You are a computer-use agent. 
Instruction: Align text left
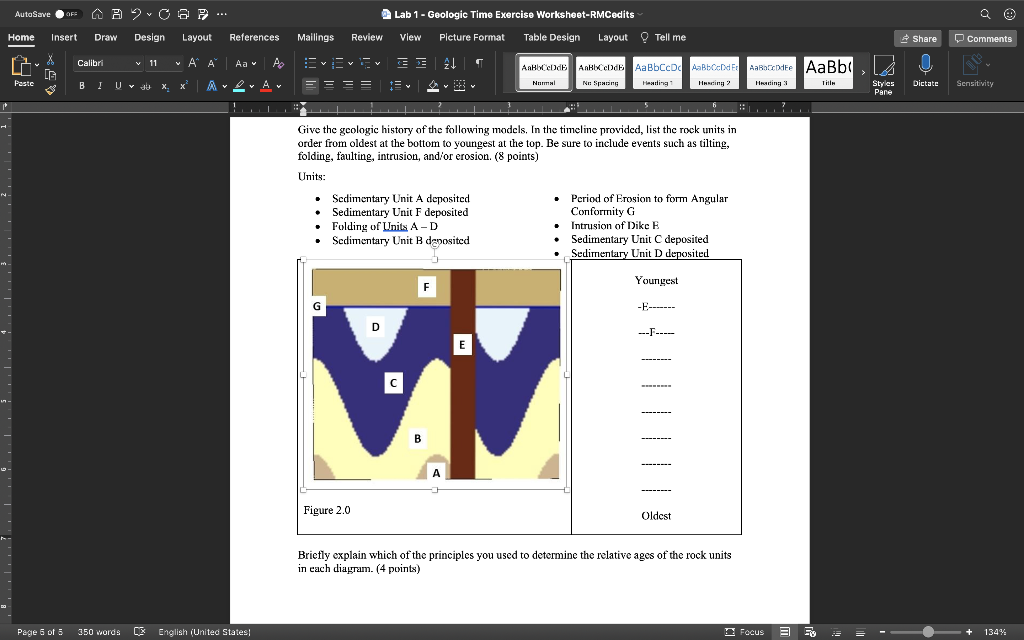[310, 86]
